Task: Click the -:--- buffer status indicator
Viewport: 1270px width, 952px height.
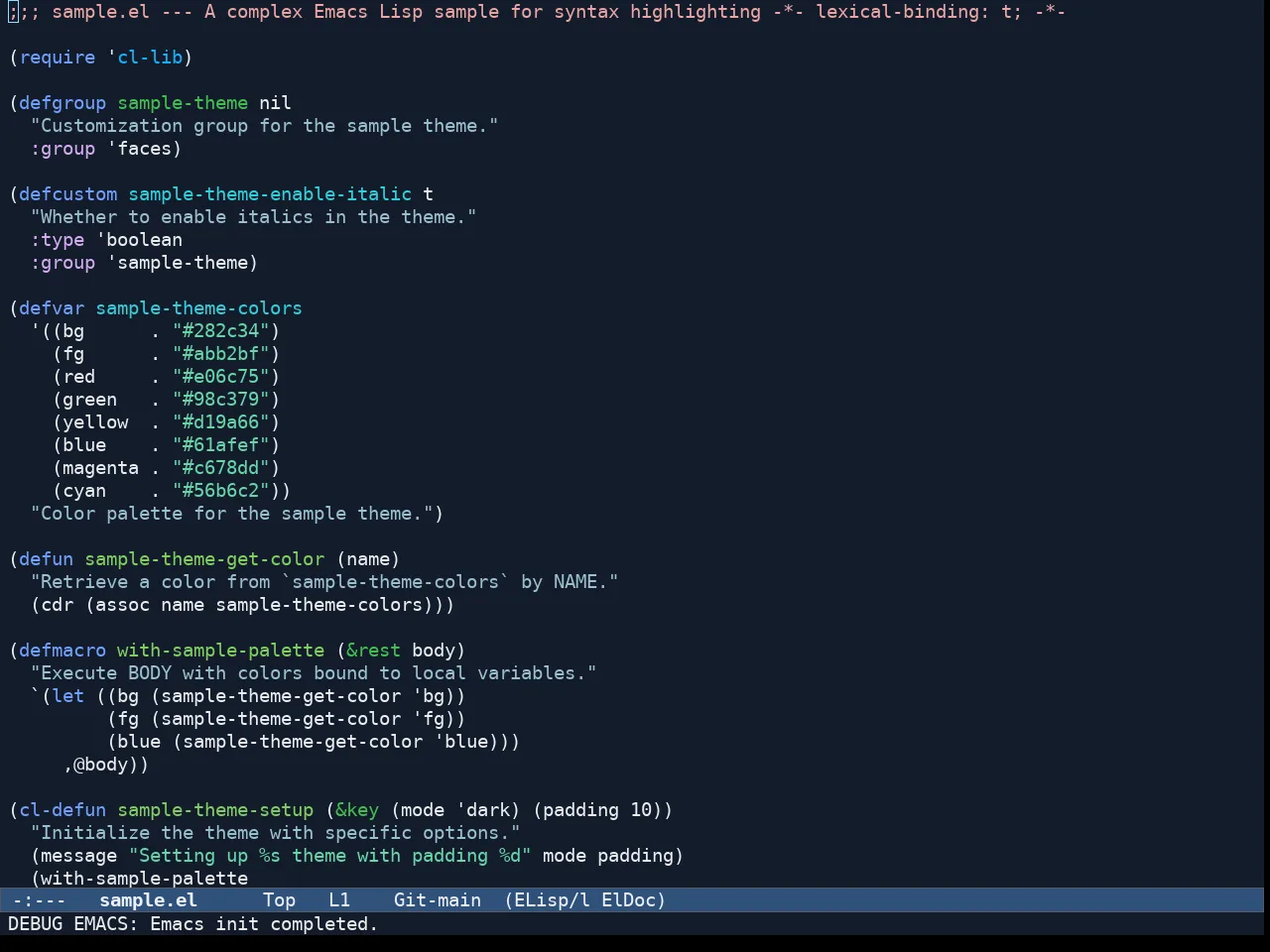Action: [39, 900]
